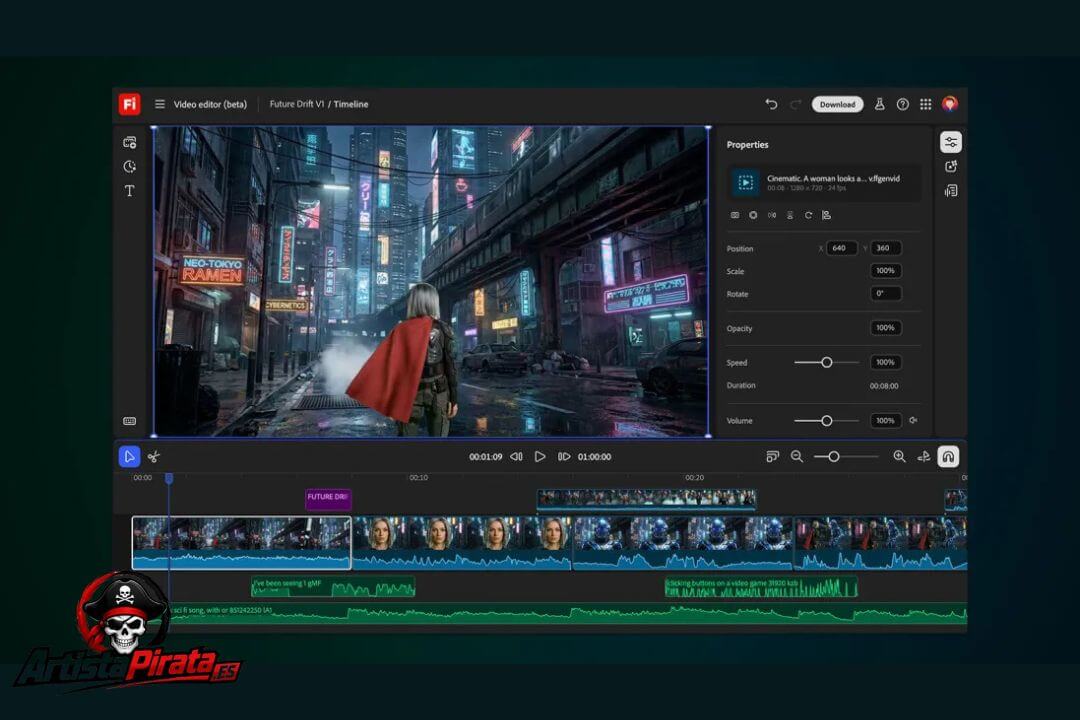Click the fit timeline icon next to zoom in

tap(924, 457)
